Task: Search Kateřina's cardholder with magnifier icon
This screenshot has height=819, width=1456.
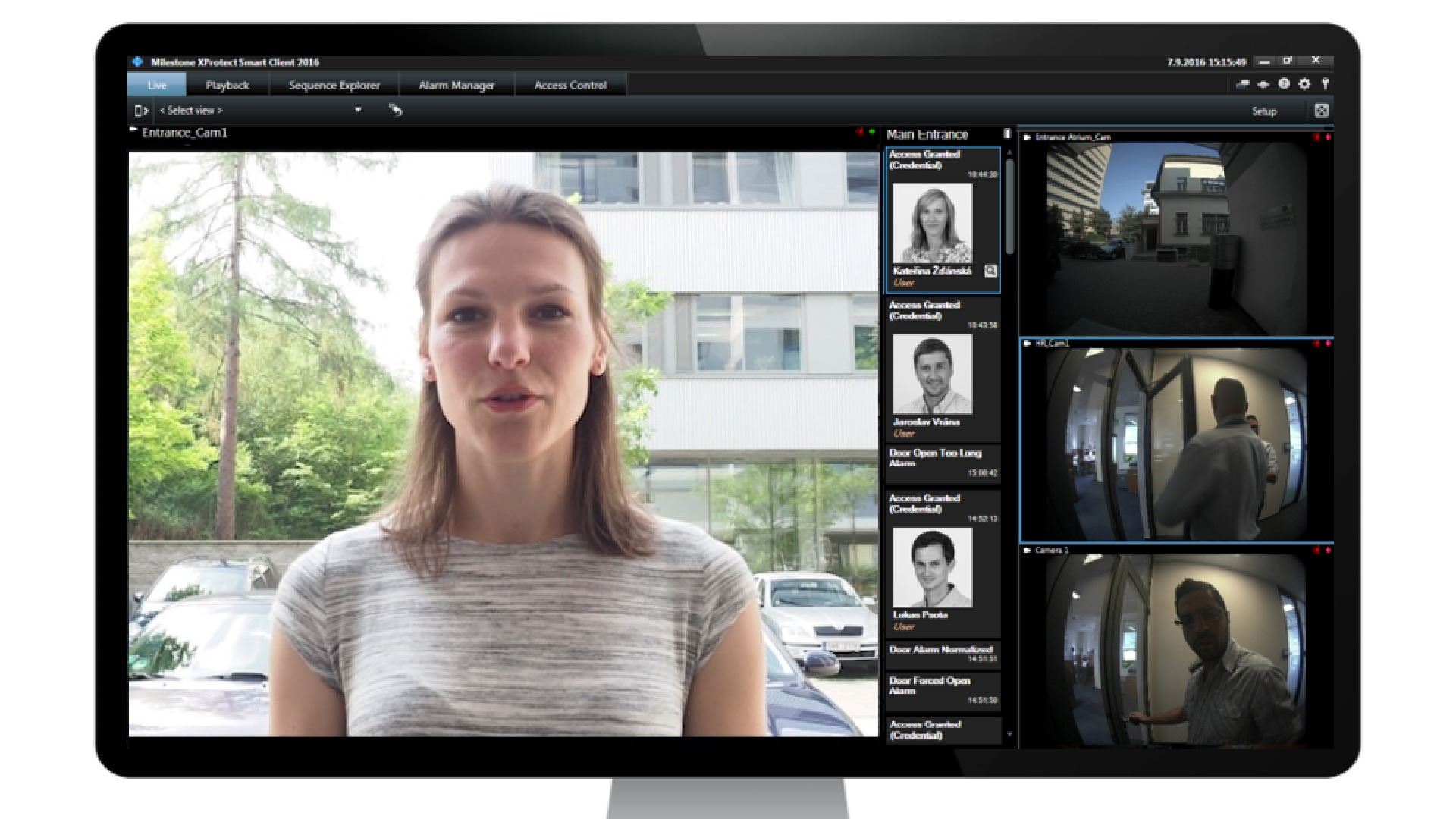Action: (x=990, y=271)
